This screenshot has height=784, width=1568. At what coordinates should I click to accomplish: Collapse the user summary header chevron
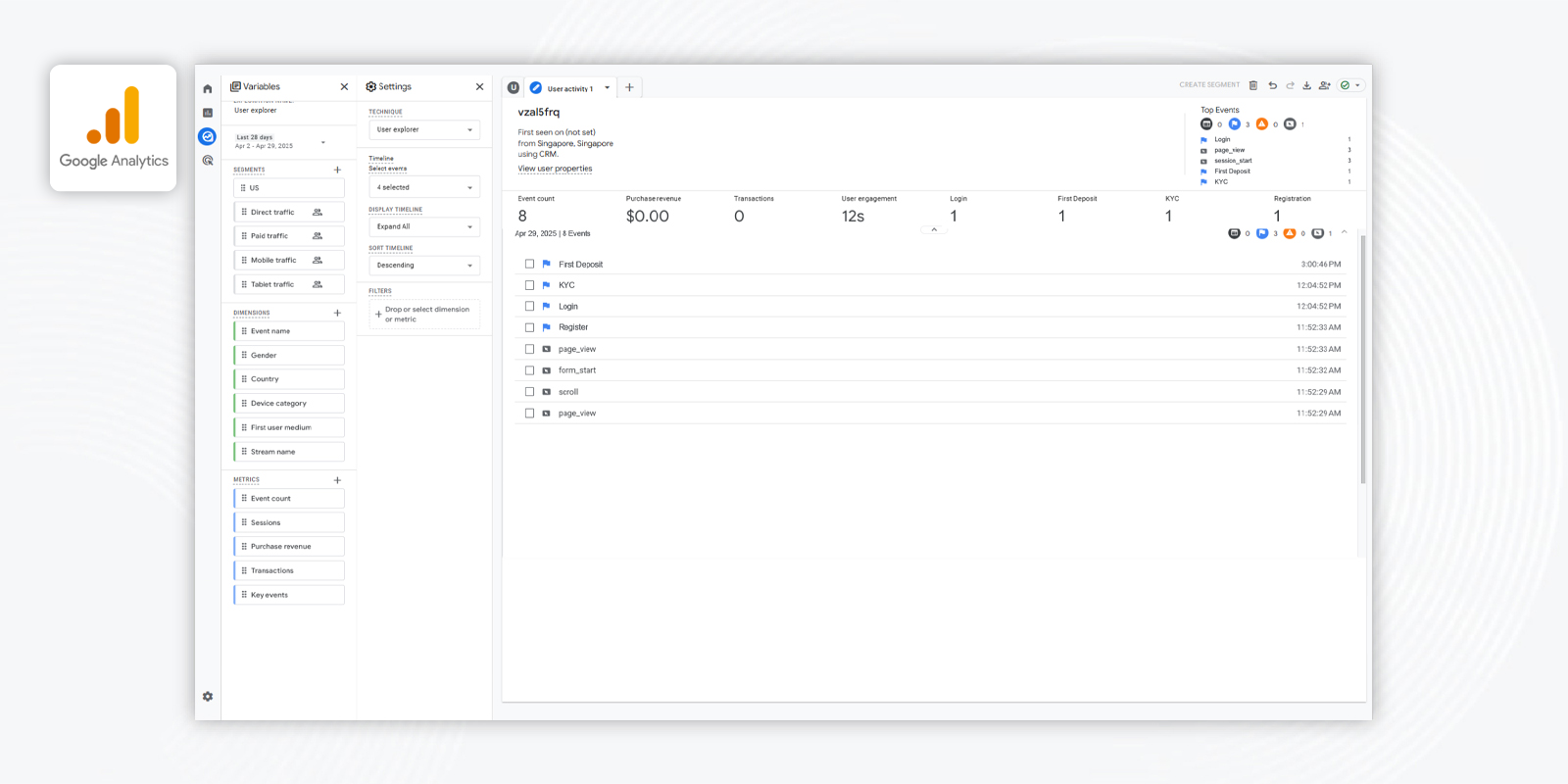[934, 229]
